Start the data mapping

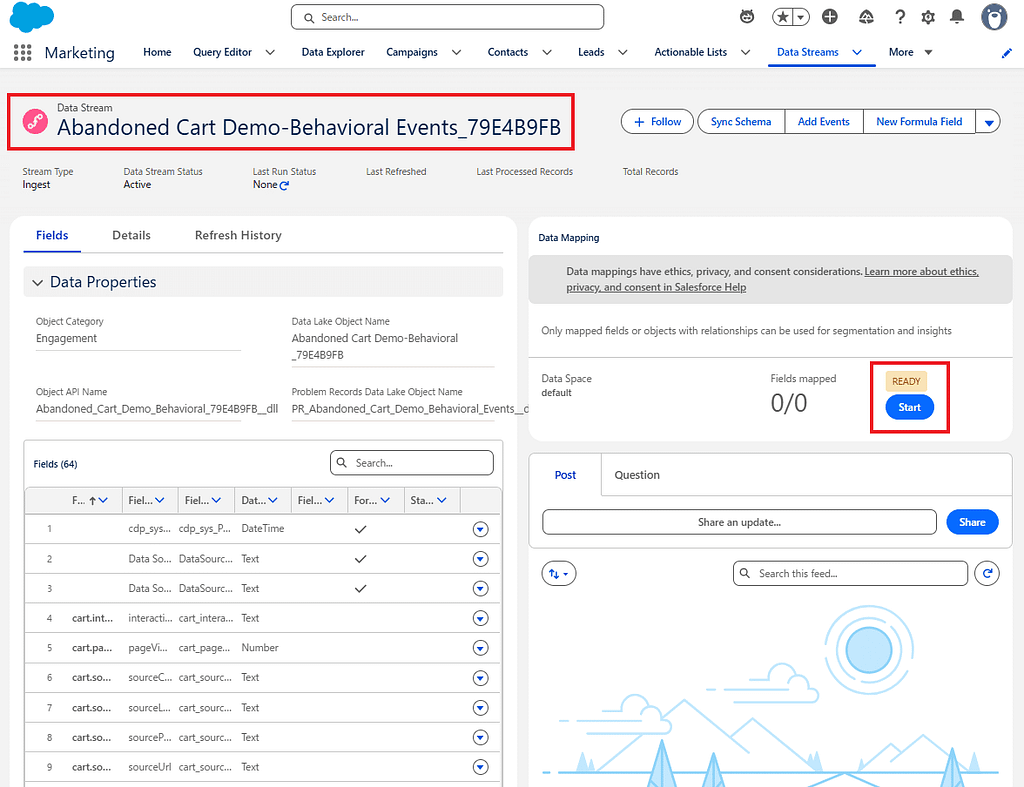click(x=909, y=408)
